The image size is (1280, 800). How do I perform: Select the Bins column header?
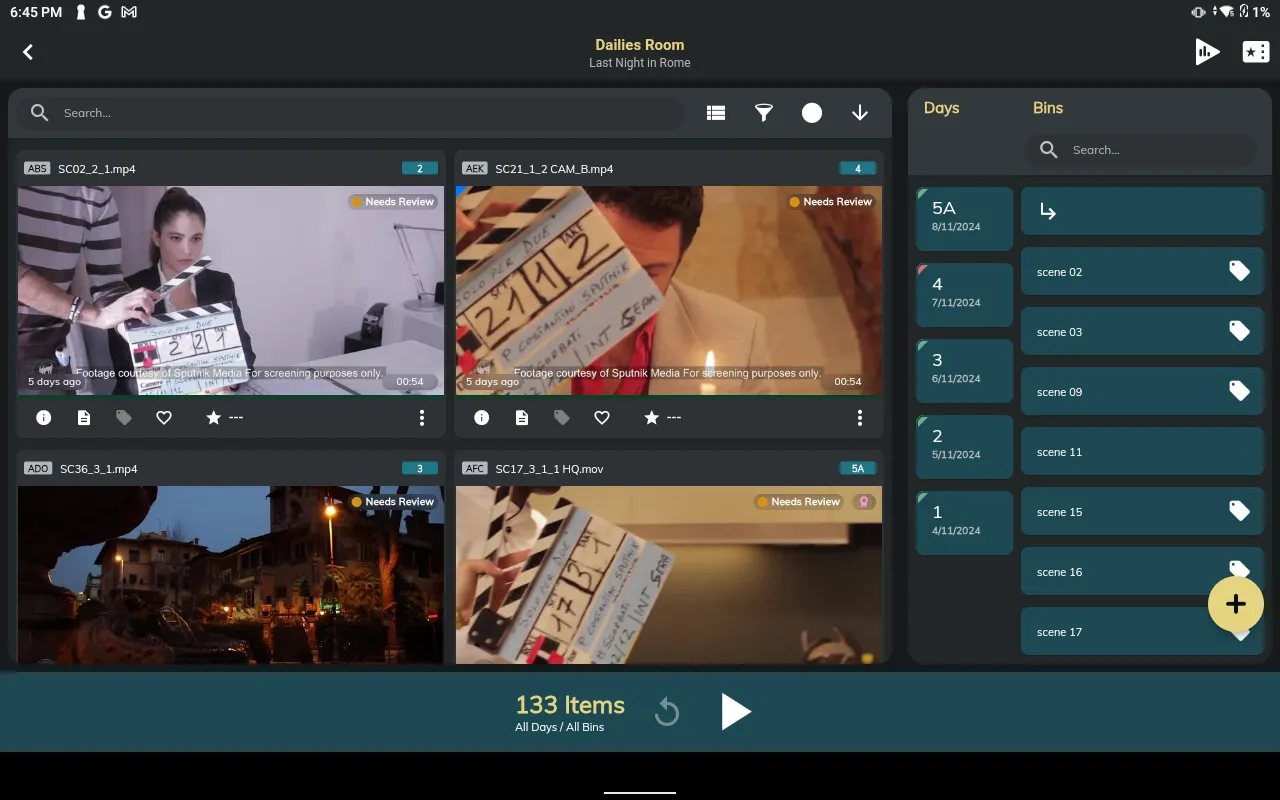click(x=1048, y=108)
